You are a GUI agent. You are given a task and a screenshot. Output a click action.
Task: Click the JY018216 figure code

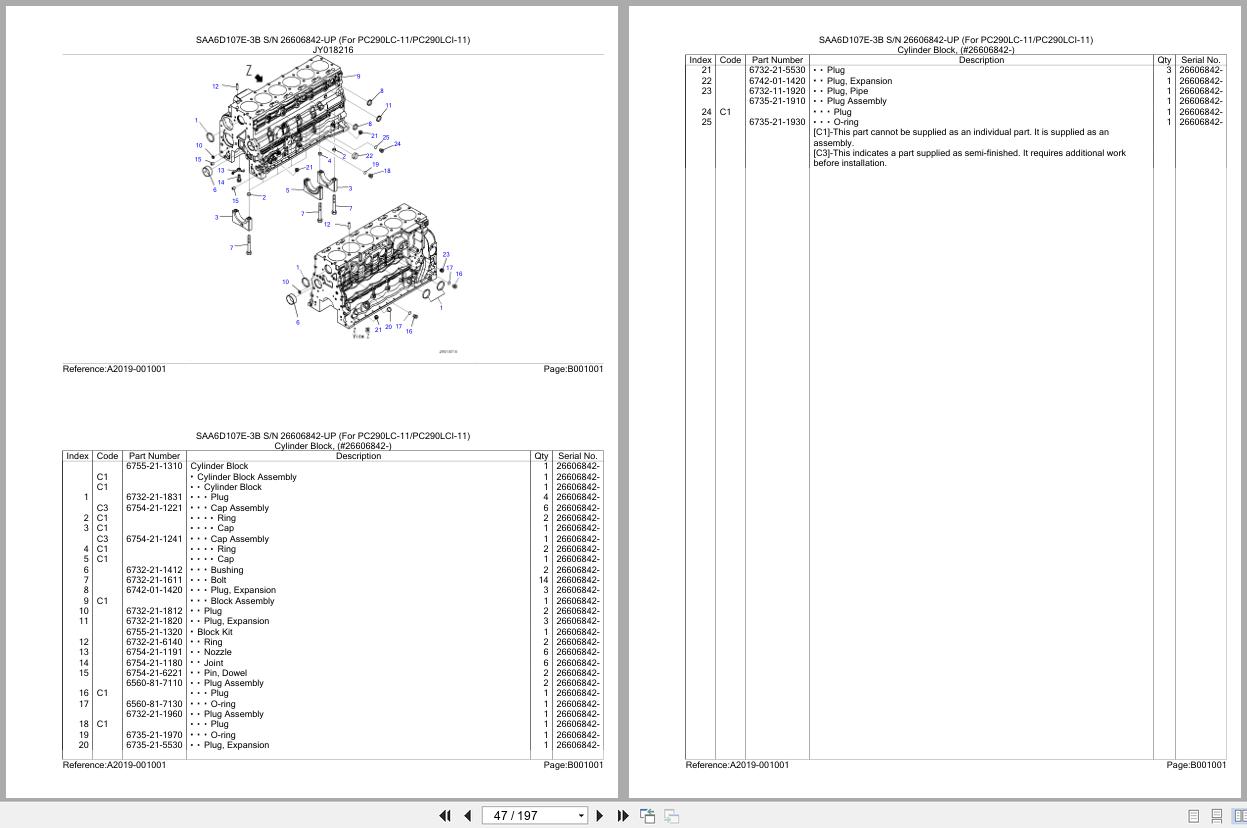tap(333, 50)
